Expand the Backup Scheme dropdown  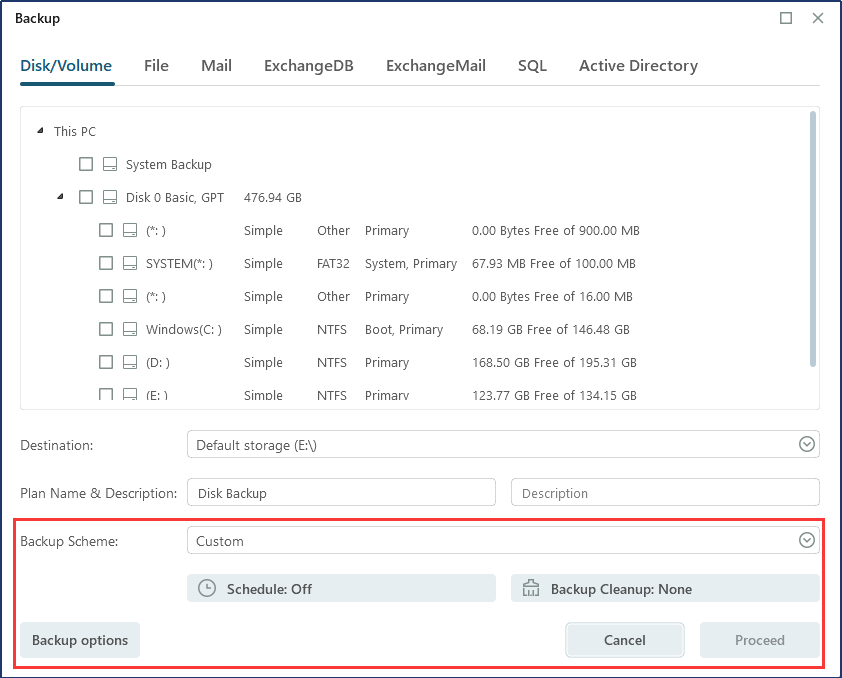(x=807, y=541)
